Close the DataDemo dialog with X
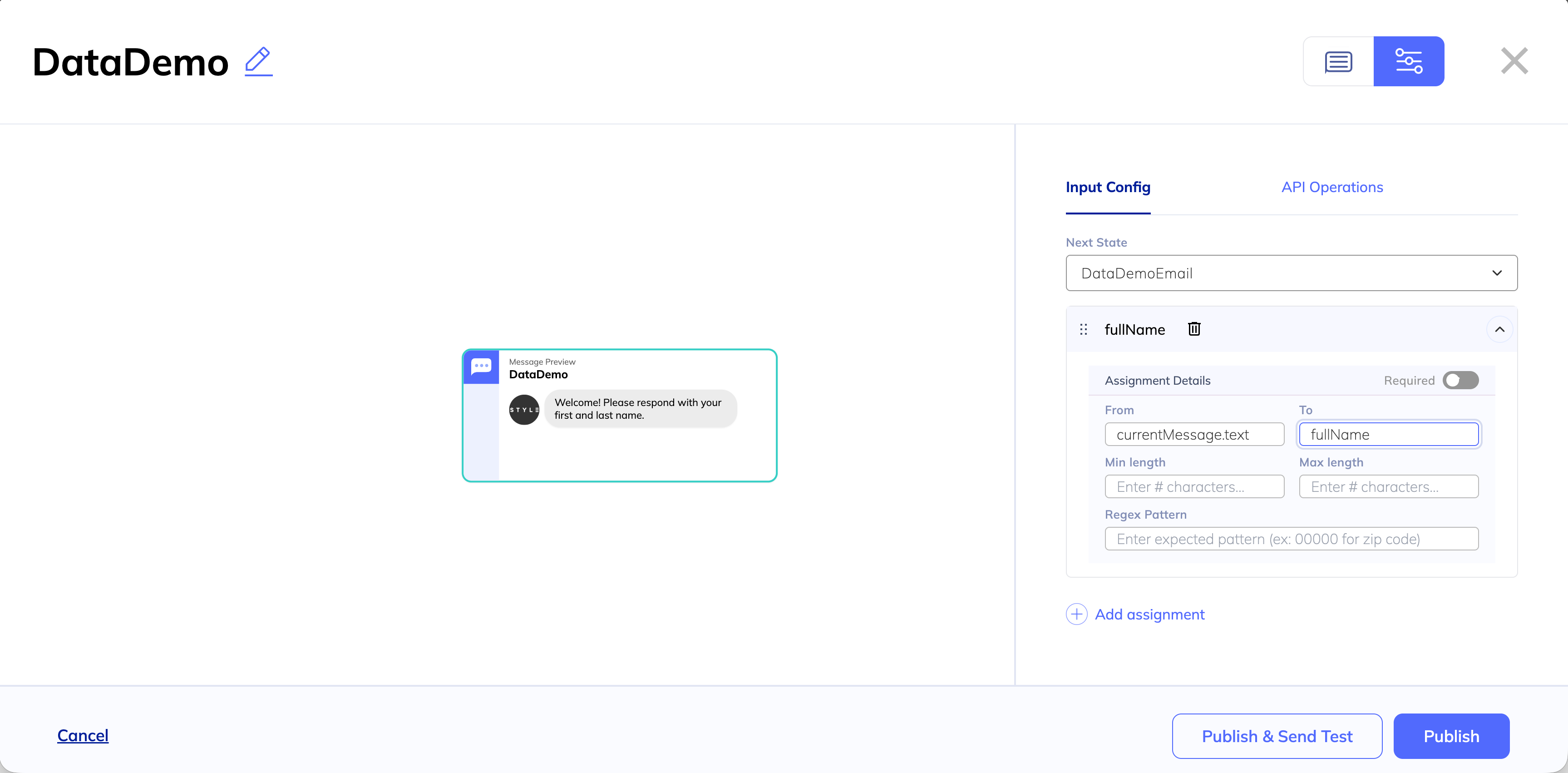 click(x=1514, y=61)
